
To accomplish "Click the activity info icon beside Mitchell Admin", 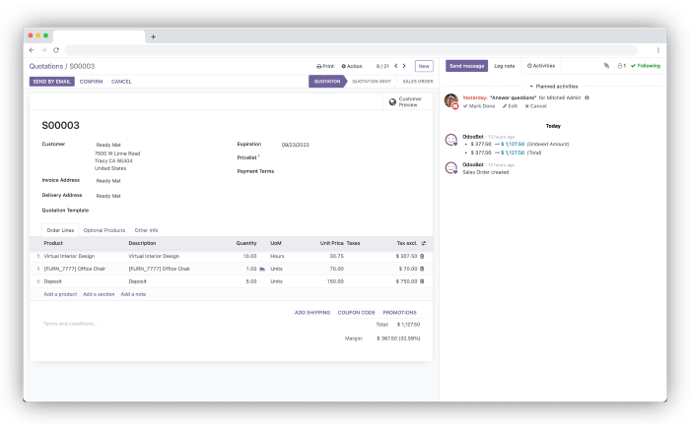I will 587,98.
